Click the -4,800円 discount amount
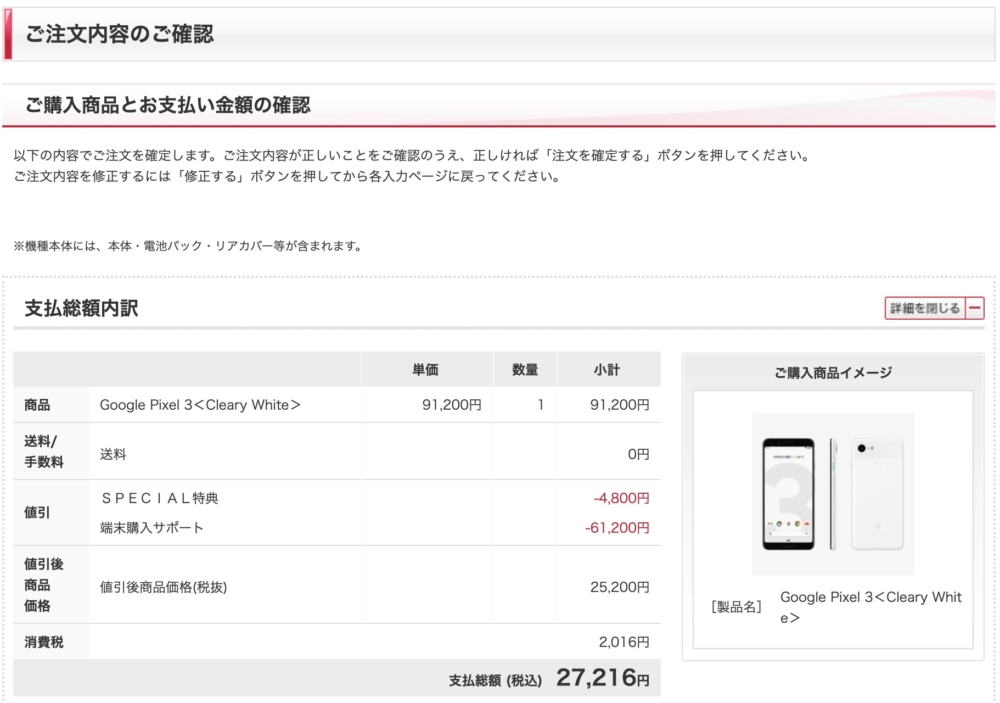This screenshot has width=1000, height=703. (621, 498)
